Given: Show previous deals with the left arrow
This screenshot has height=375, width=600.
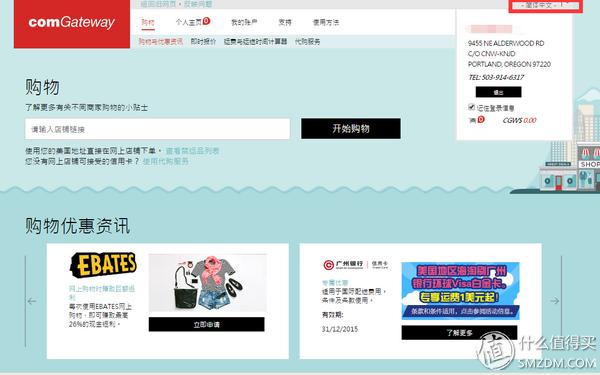Looking at the screenshot, I should click(32, 302).
